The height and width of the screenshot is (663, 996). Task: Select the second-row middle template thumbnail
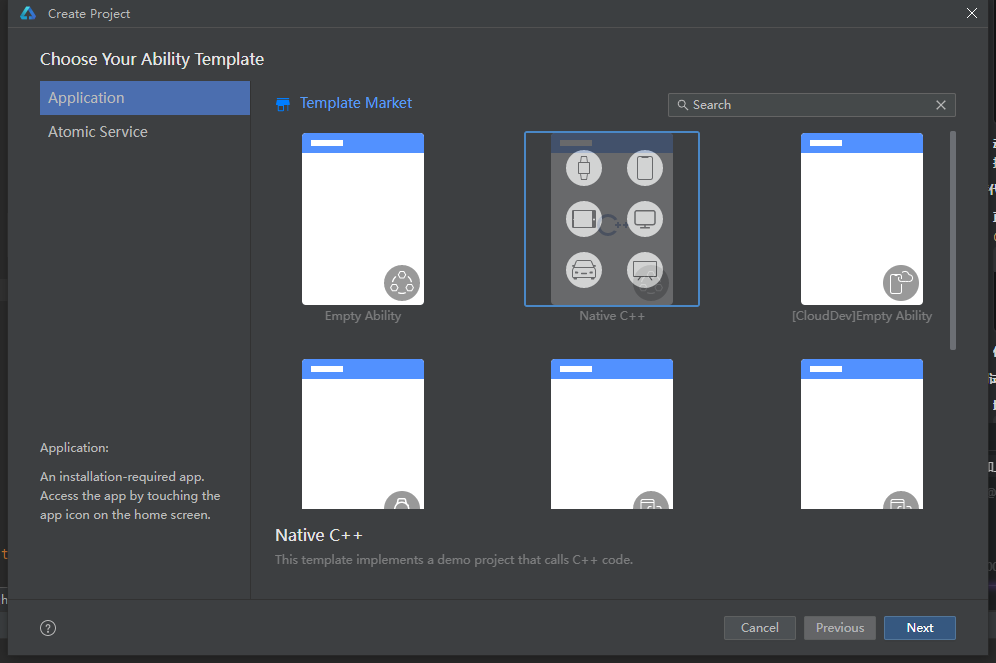point(612,434)
